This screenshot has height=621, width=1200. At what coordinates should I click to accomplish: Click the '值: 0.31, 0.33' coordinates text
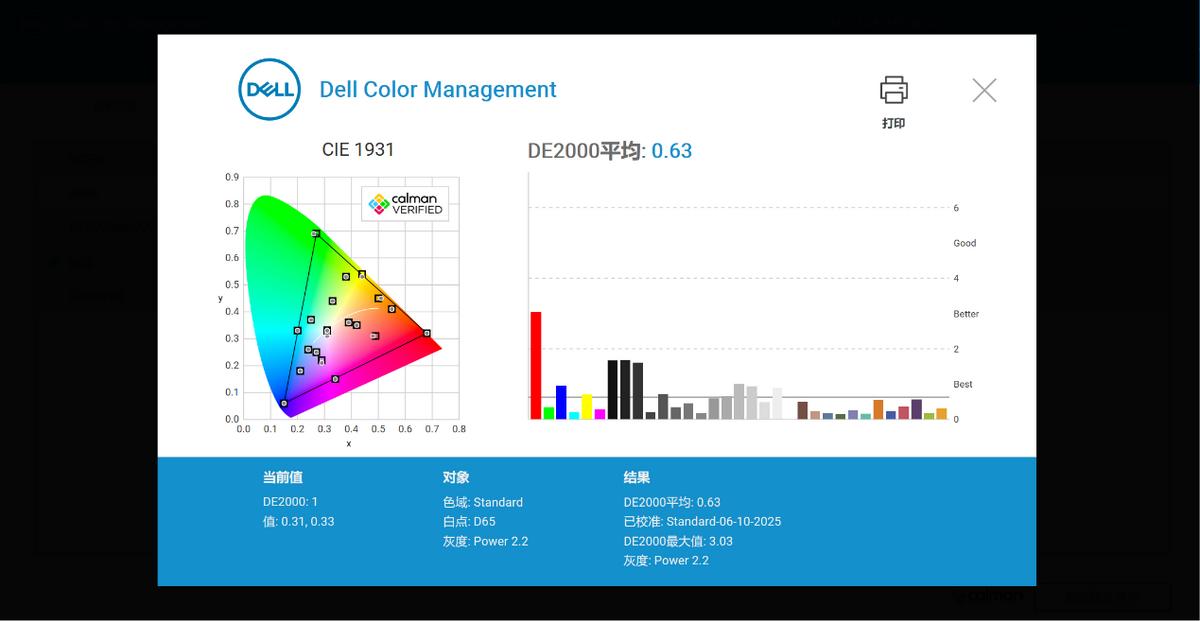point(299,521)
